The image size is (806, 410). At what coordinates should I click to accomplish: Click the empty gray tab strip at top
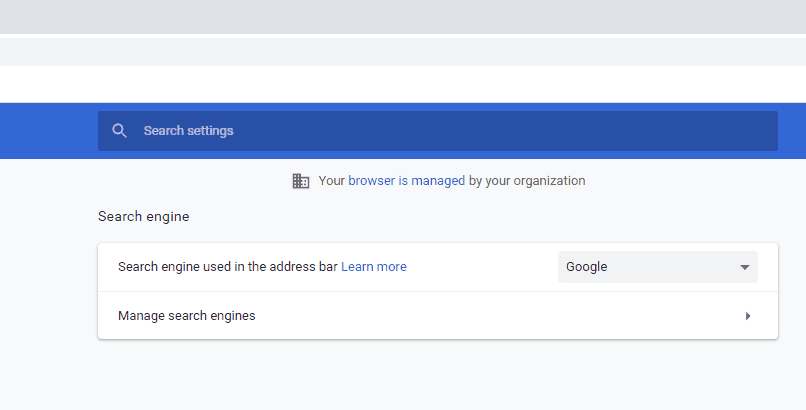[403, 16]
